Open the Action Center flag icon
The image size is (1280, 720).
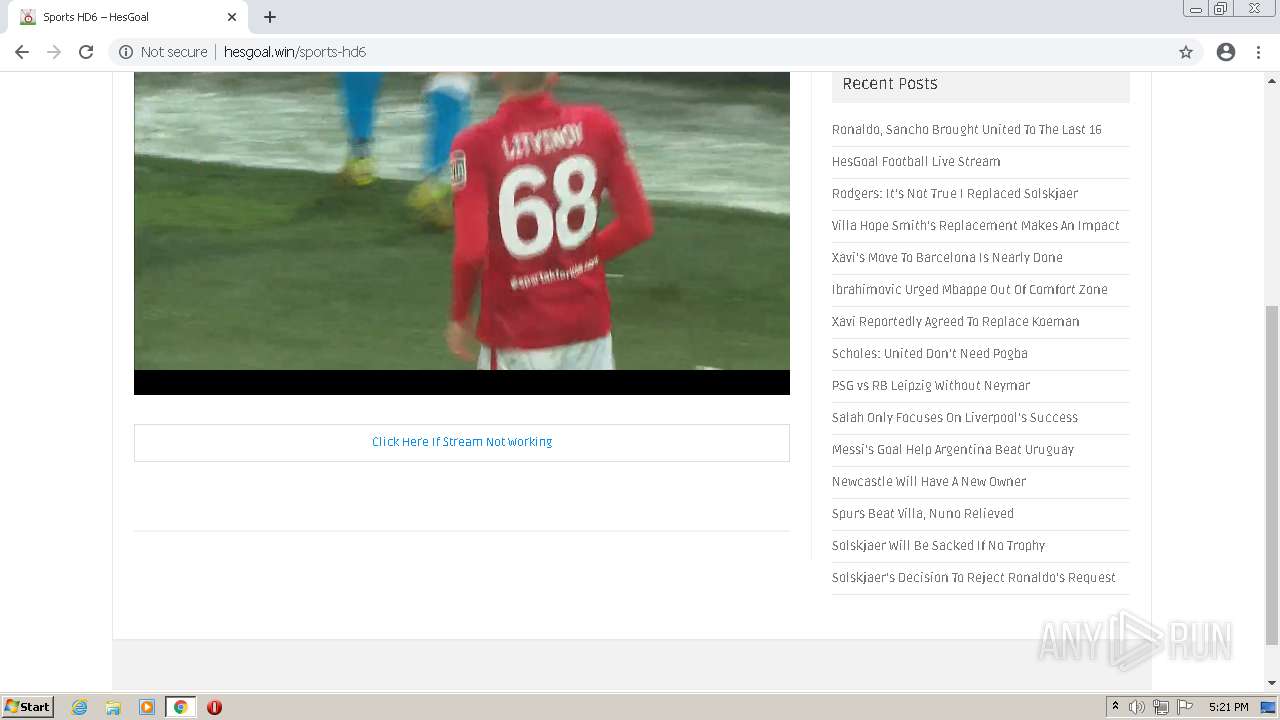tap(1185, 707)
